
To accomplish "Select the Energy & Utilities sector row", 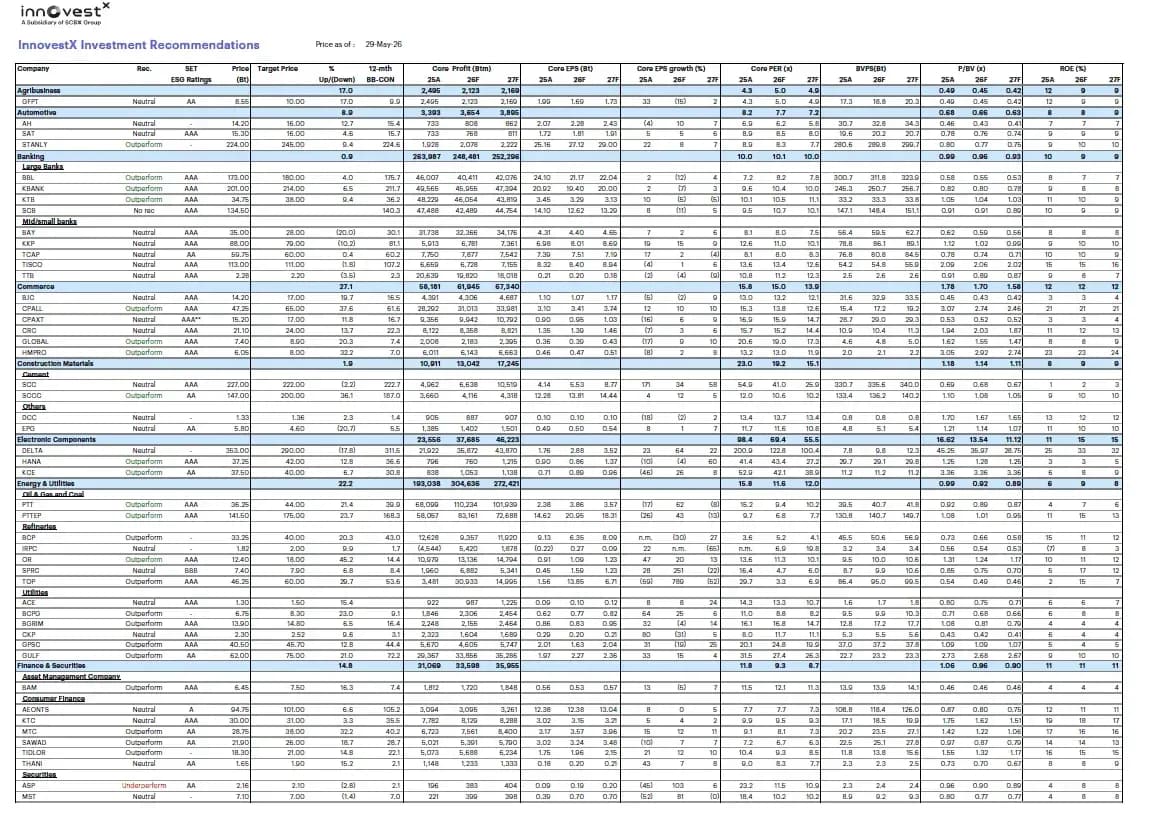I will pos(569,484).
